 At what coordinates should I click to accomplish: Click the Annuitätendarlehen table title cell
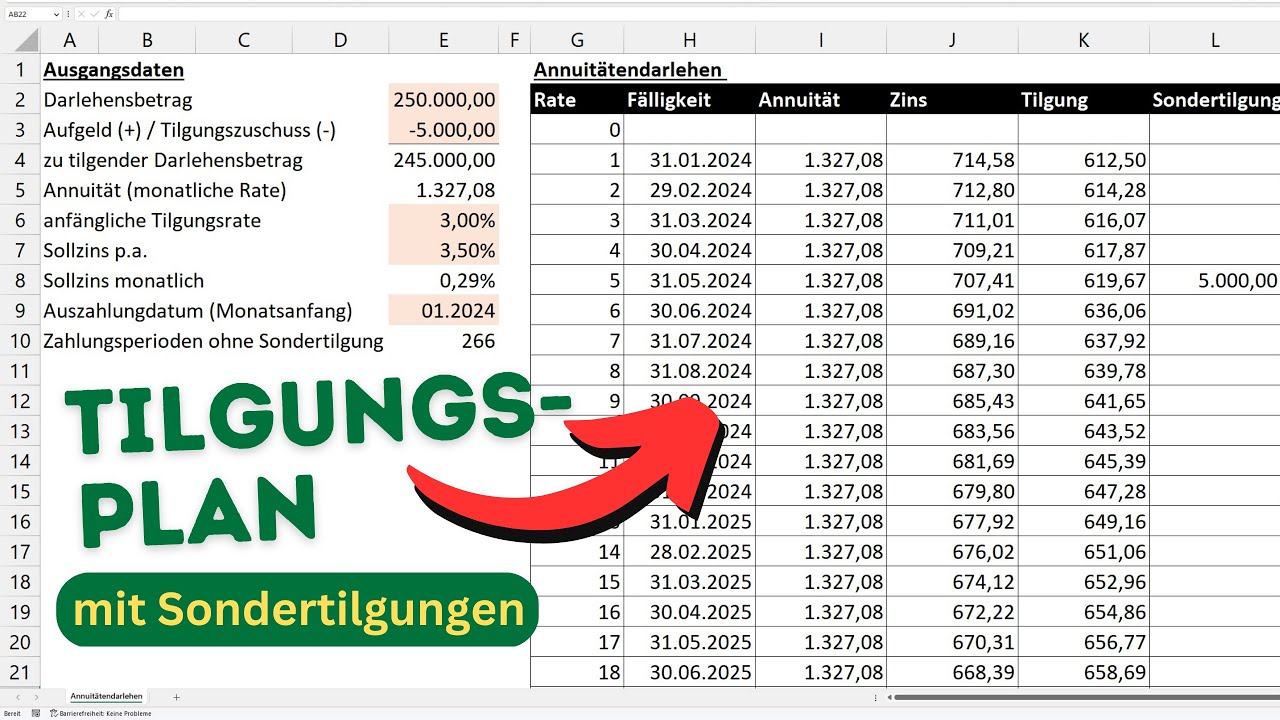click(x=629, y=70)
